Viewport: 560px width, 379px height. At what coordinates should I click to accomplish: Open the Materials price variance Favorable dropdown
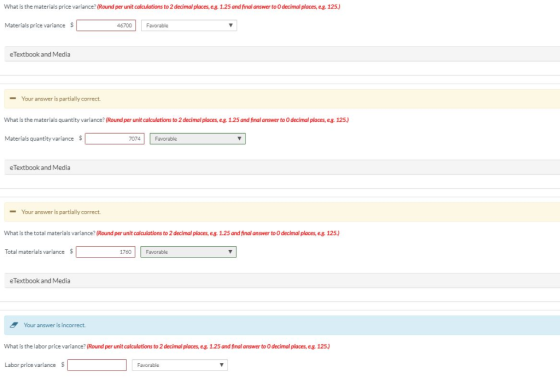189,25
